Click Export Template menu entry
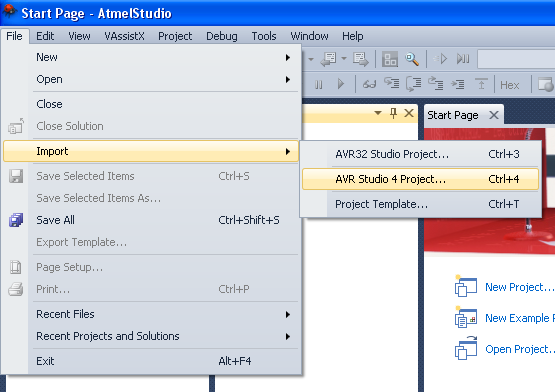Viewport: 555px width, 392px height. pos(151,242)
